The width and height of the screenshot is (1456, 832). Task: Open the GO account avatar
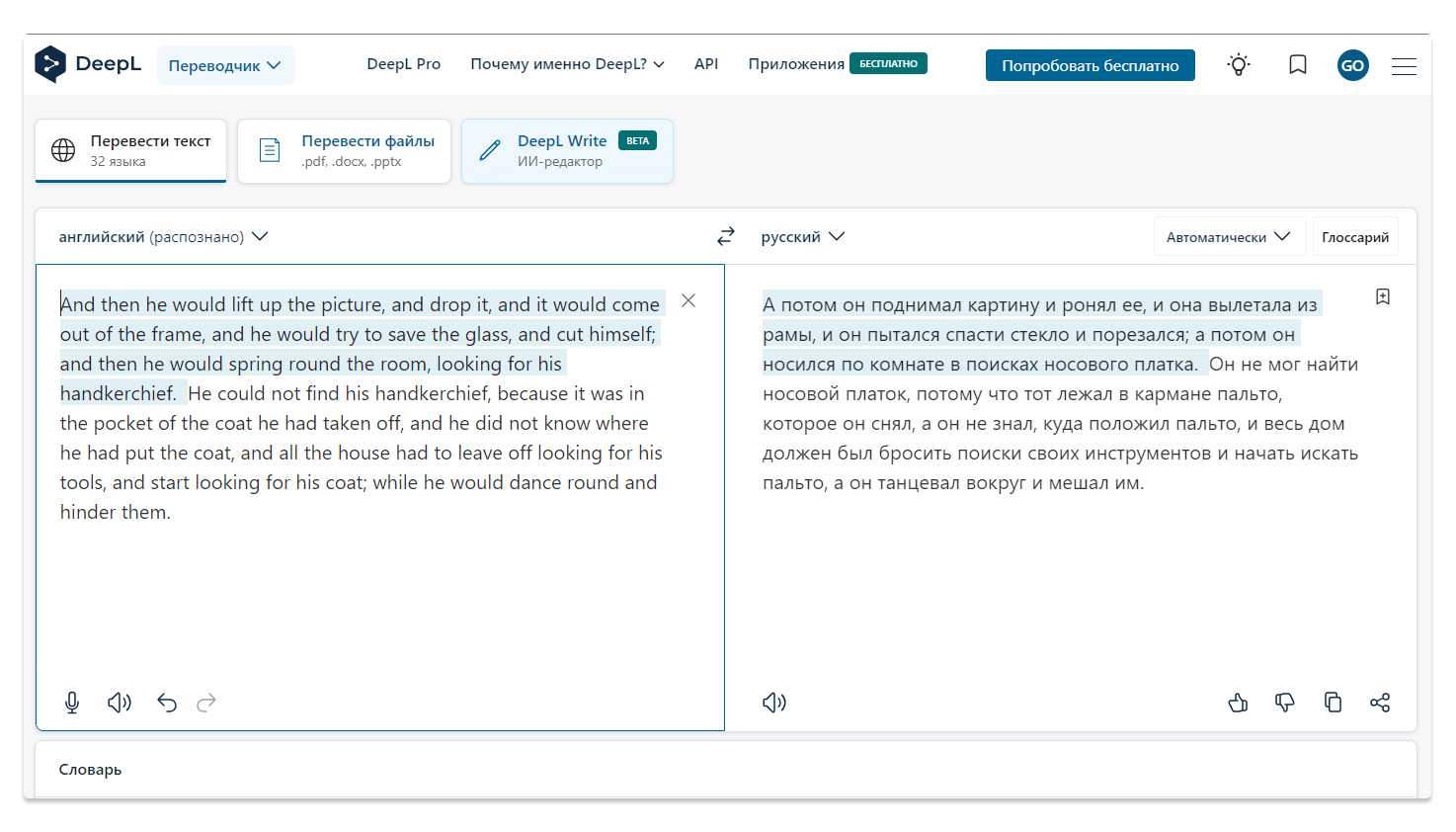[1353, 65]
